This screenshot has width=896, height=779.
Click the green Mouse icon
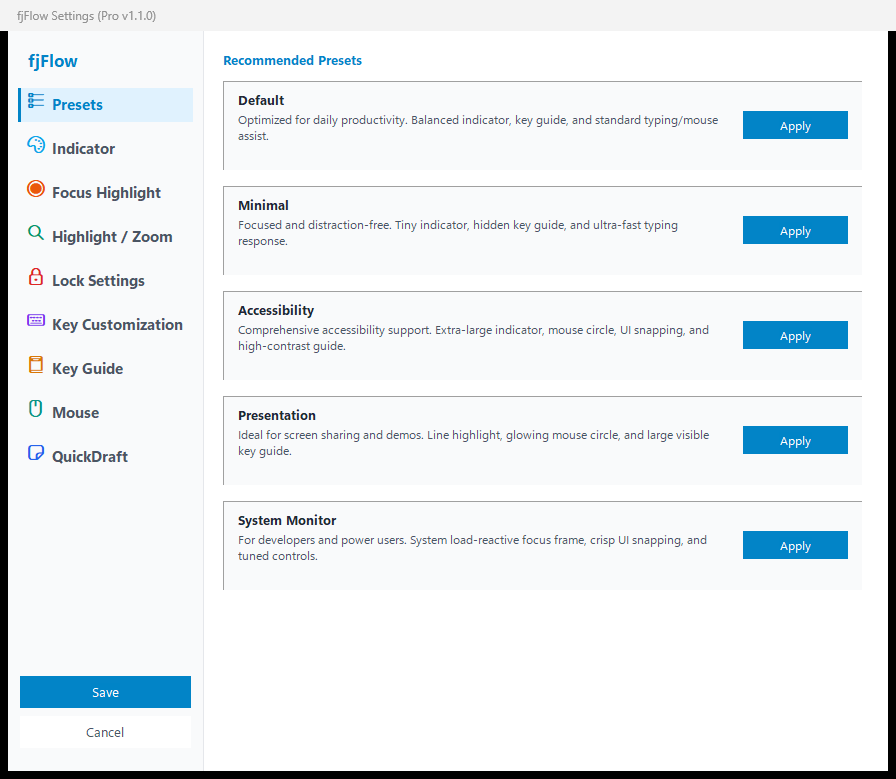point(35,409)
